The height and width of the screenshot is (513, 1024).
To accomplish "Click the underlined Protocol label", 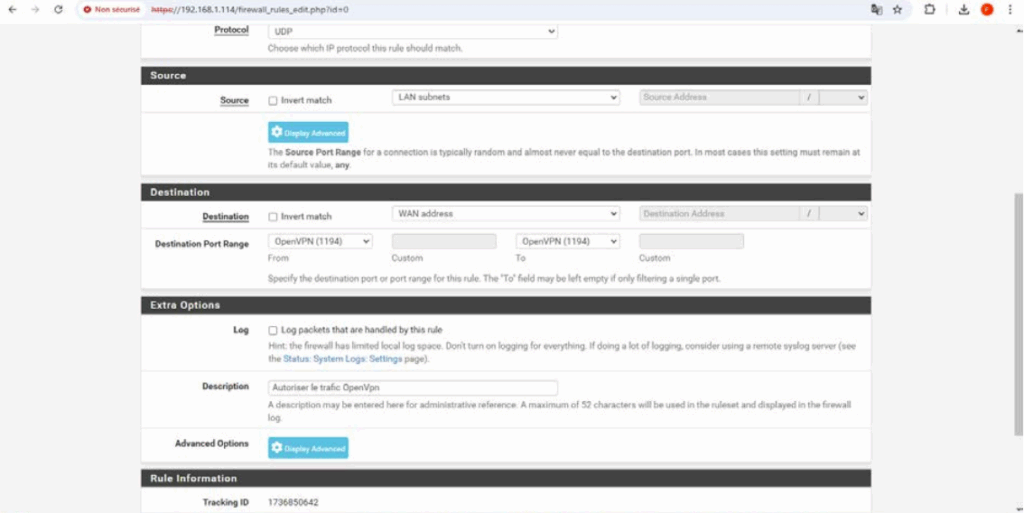I will (232, 30).
